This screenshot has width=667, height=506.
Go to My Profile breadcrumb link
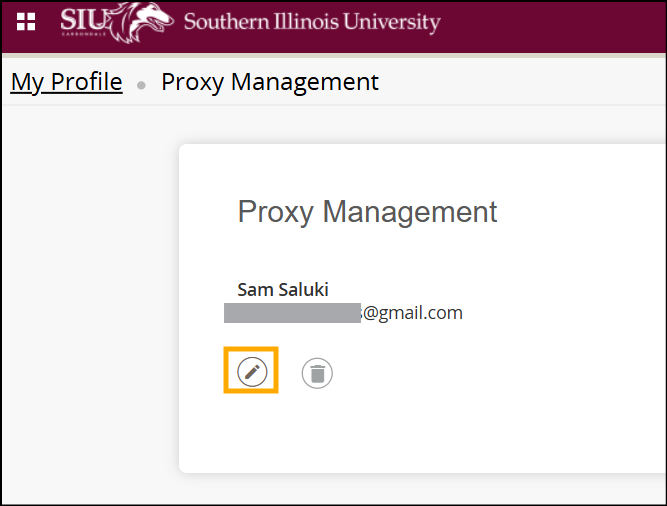(x=66, y=82)
